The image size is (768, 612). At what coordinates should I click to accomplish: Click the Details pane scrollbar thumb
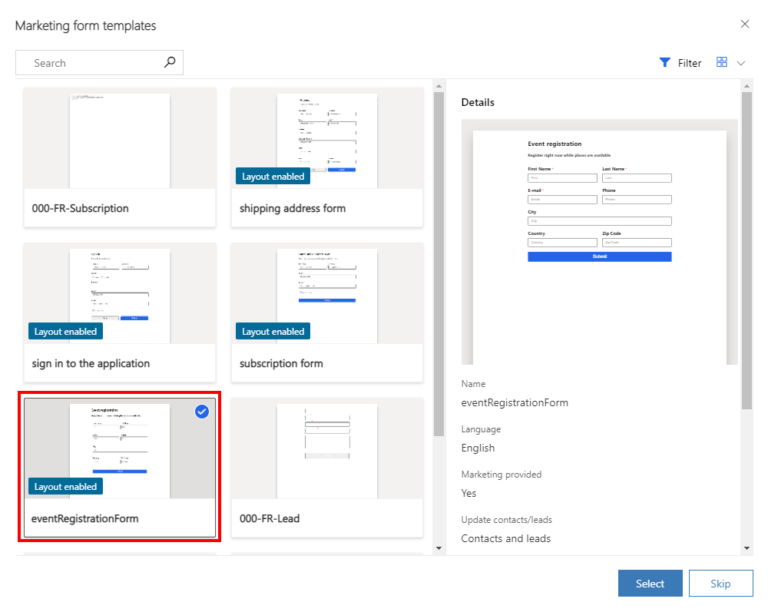pyautogui.click(x=746, y=250)
